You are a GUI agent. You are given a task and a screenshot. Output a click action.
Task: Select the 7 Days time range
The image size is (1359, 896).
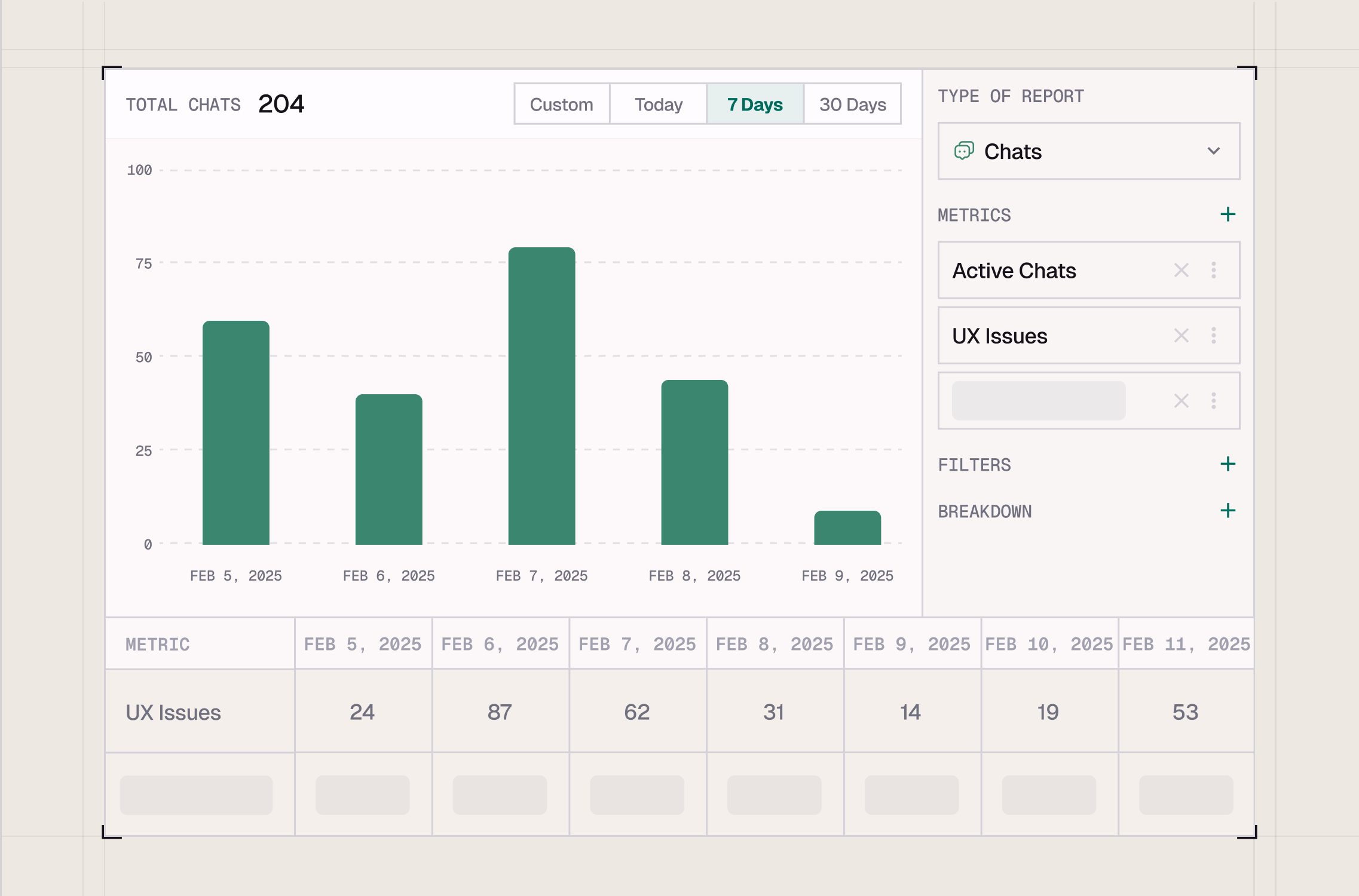click(755, 105)
